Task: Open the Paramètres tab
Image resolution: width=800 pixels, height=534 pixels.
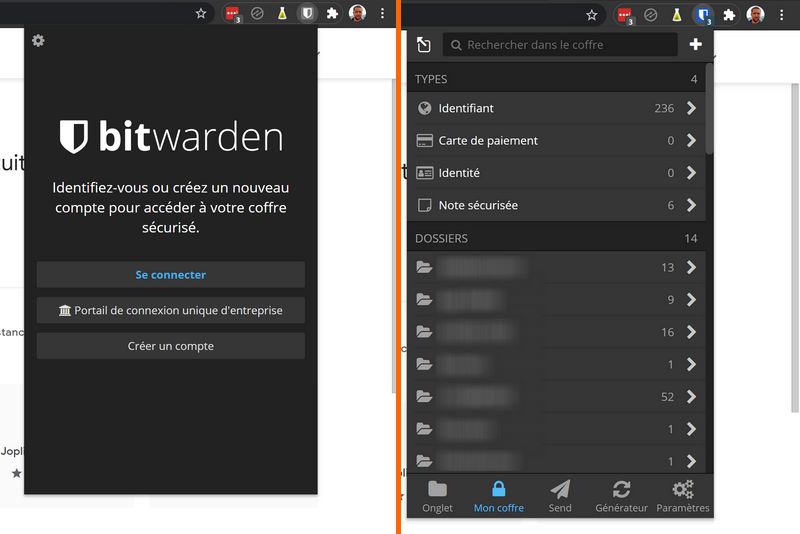Action: tap(683, 496)
